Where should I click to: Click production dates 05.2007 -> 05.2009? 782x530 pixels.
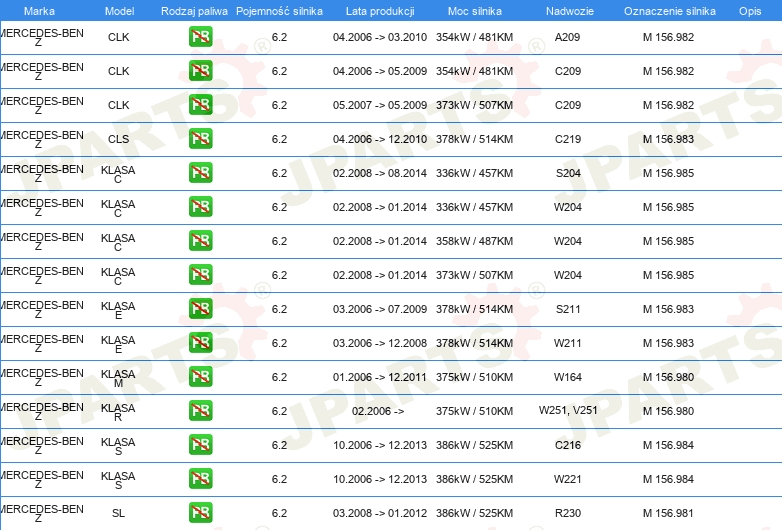click(380, 105)
